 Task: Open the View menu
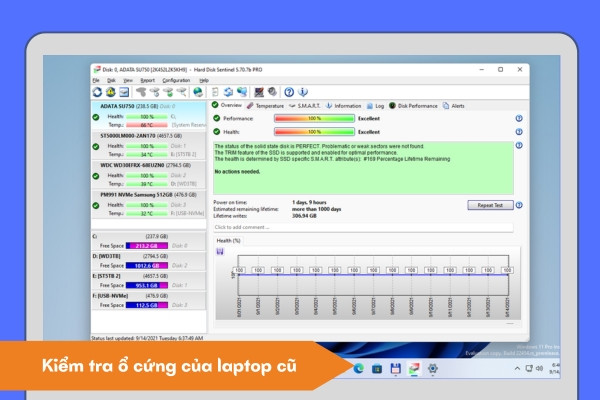click(x=128, y=80)
